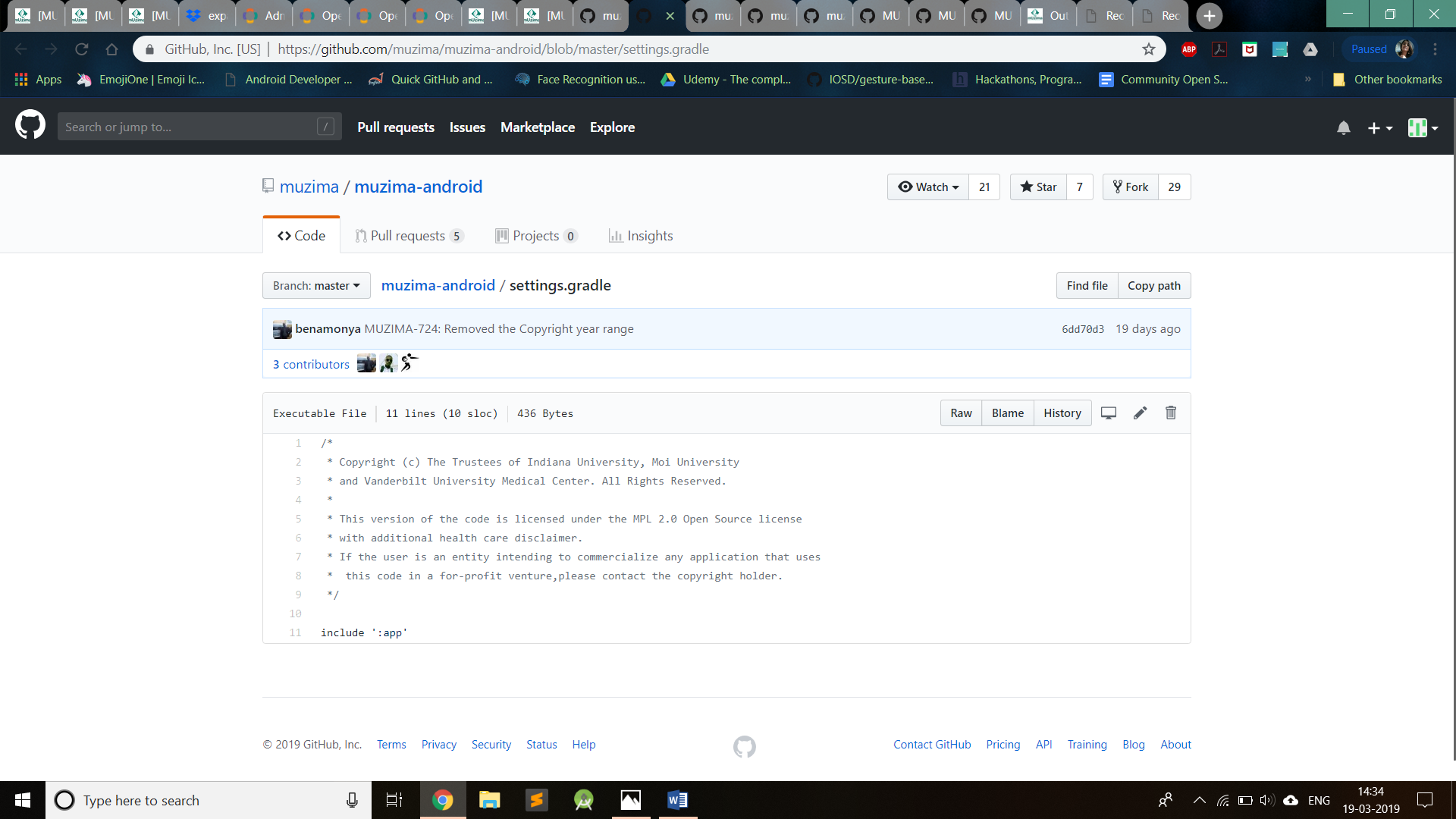Open the Apps bookmarks shortcut
This screenshot has height=819, width=1456.
click(x=38, y=80)
